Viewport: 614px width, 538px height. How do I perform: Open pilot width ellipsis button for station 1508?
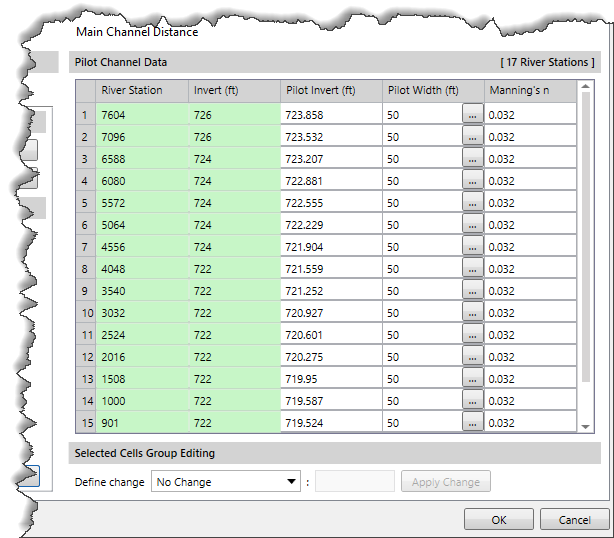(x=473, y=378)
